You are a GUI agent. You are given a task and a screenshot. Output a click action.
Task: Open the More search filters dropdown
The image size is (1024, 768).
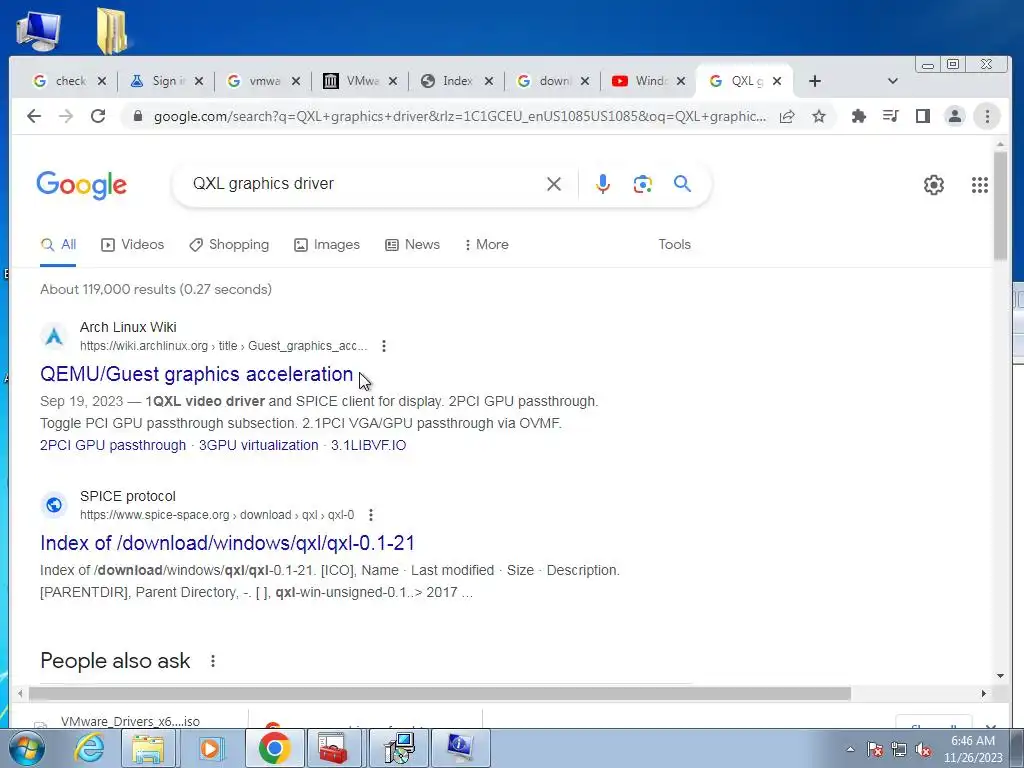point(487,244)
